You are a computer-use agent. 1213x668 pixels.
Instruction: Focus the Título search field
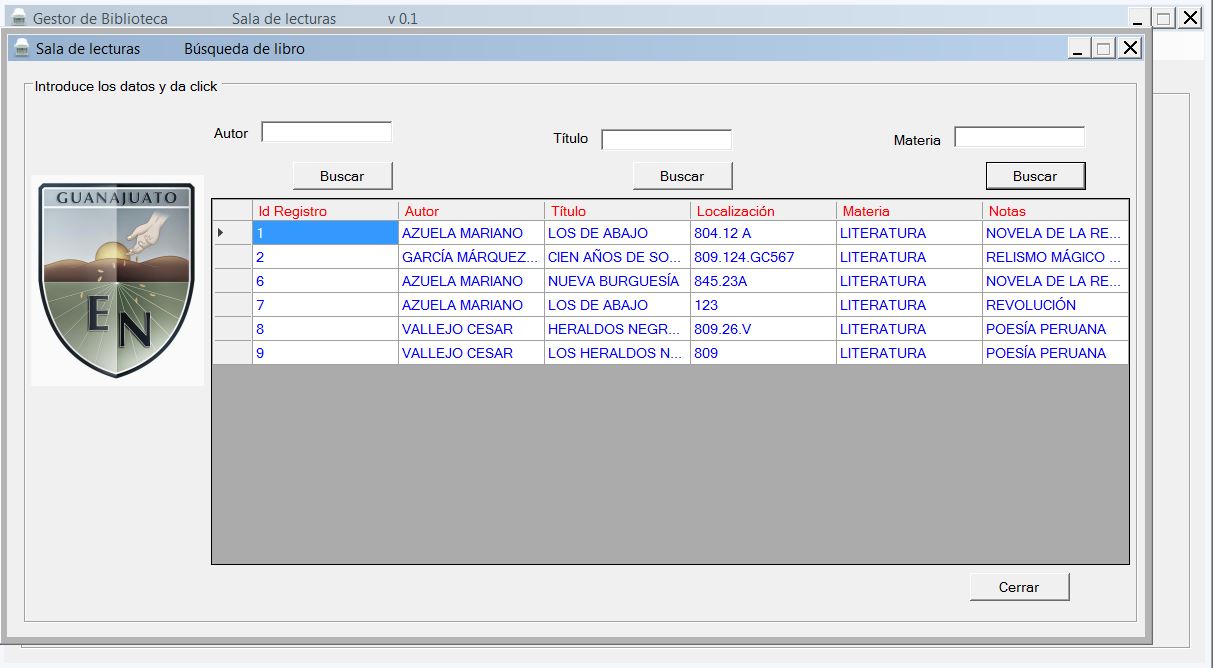coord(666,140)
